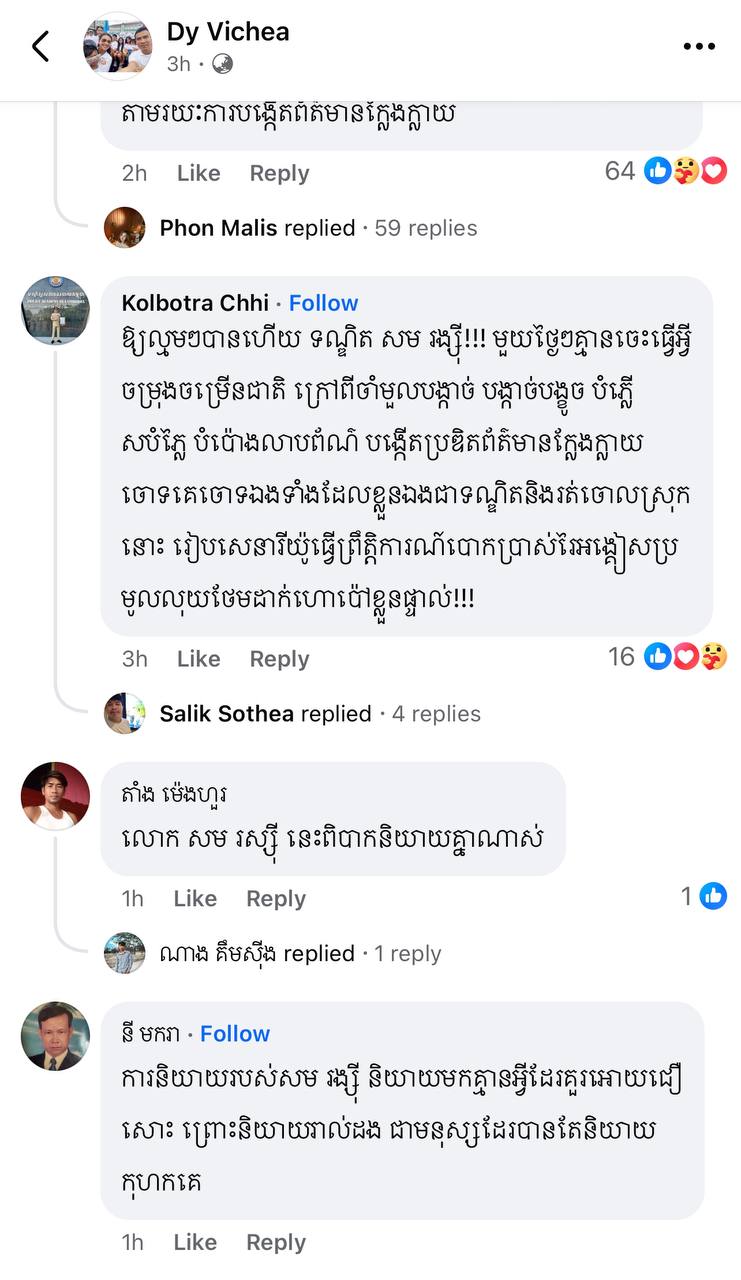Viewport: 741px width, 1280px height.
Task: Like the comment by នី មករា
Action: pyautogui.click(x=195, y=1242)
